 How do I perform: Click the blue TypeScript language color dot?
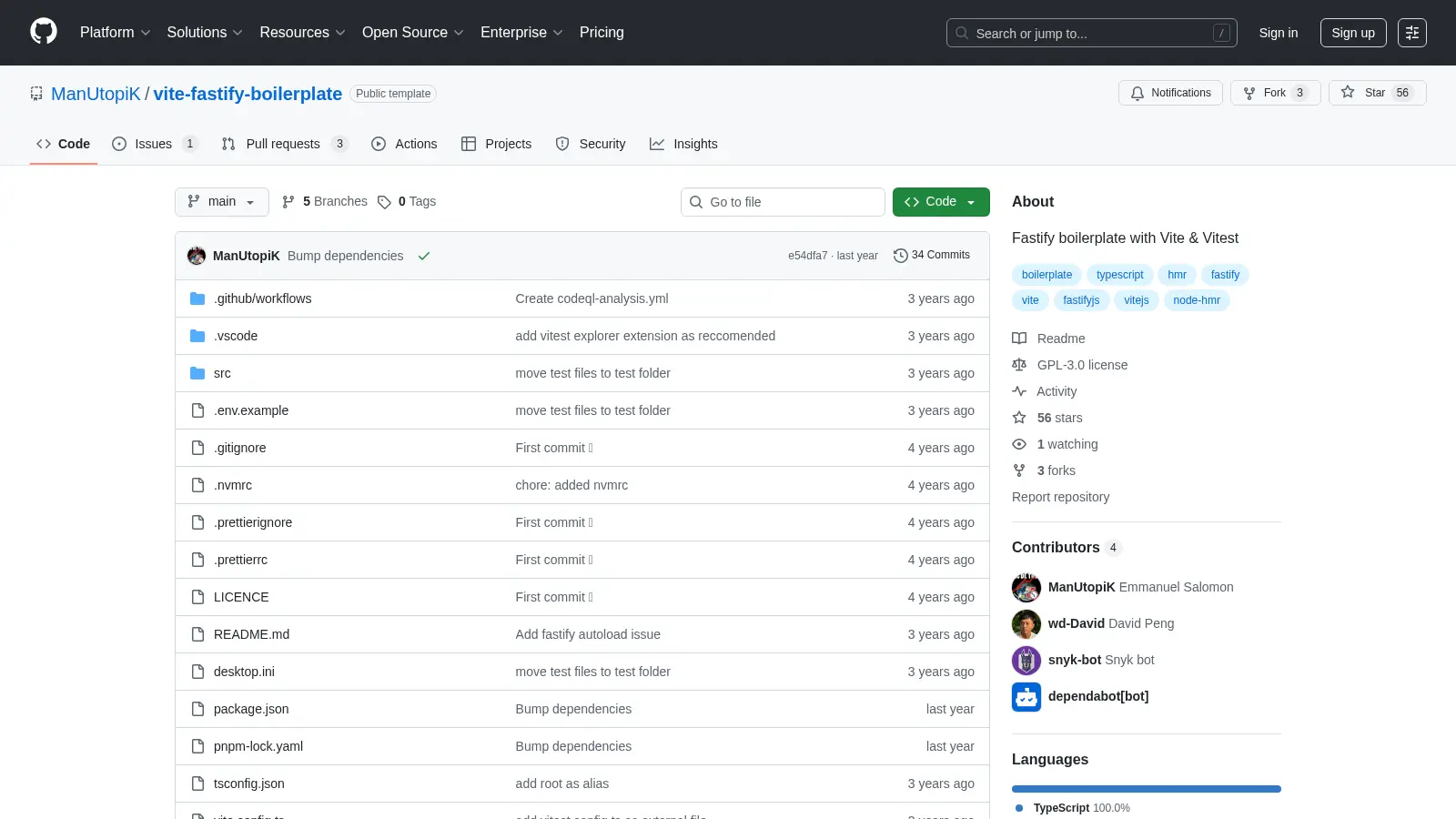1019,808
